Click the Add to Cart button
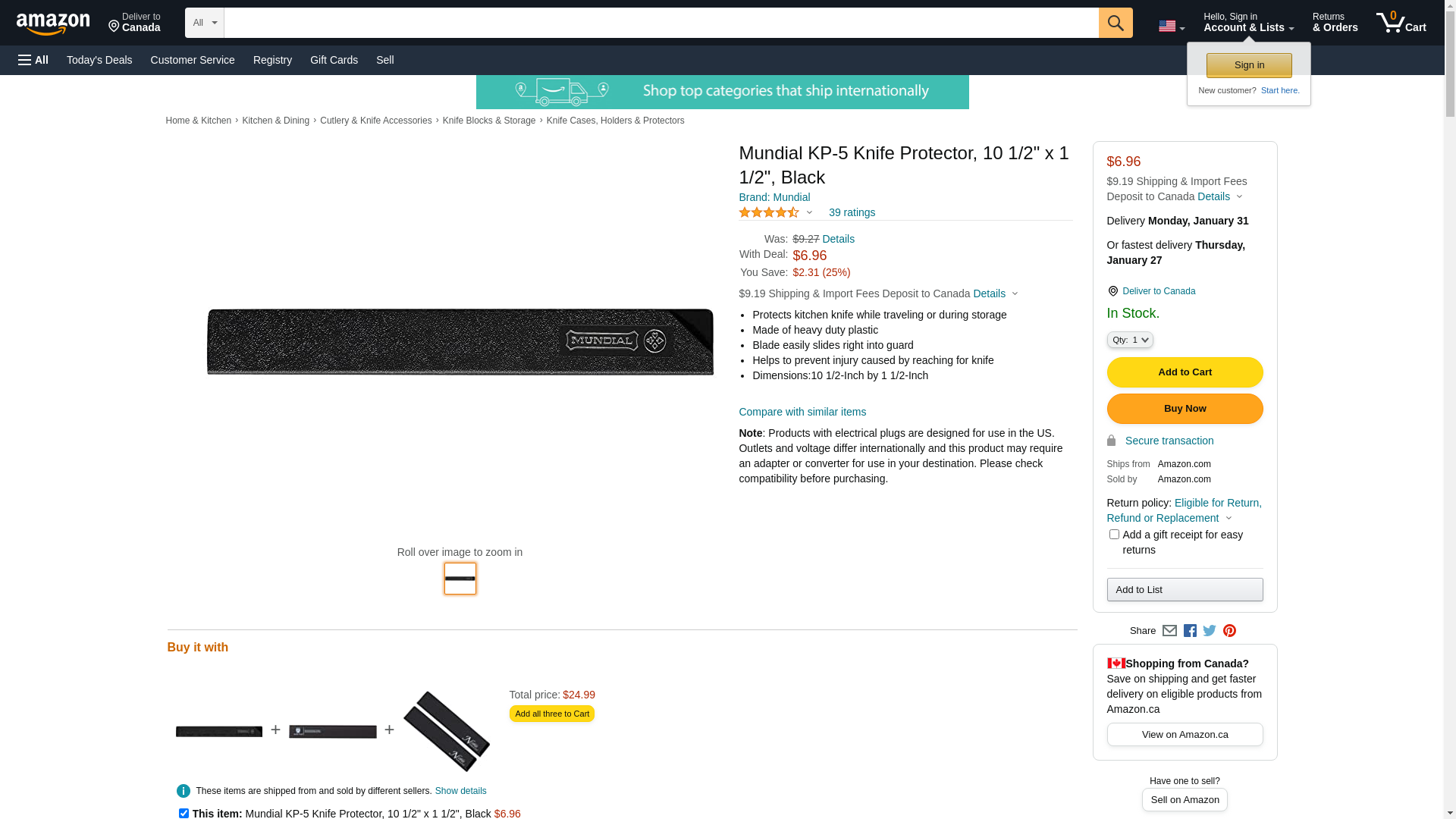 [x=1185, y=372]
